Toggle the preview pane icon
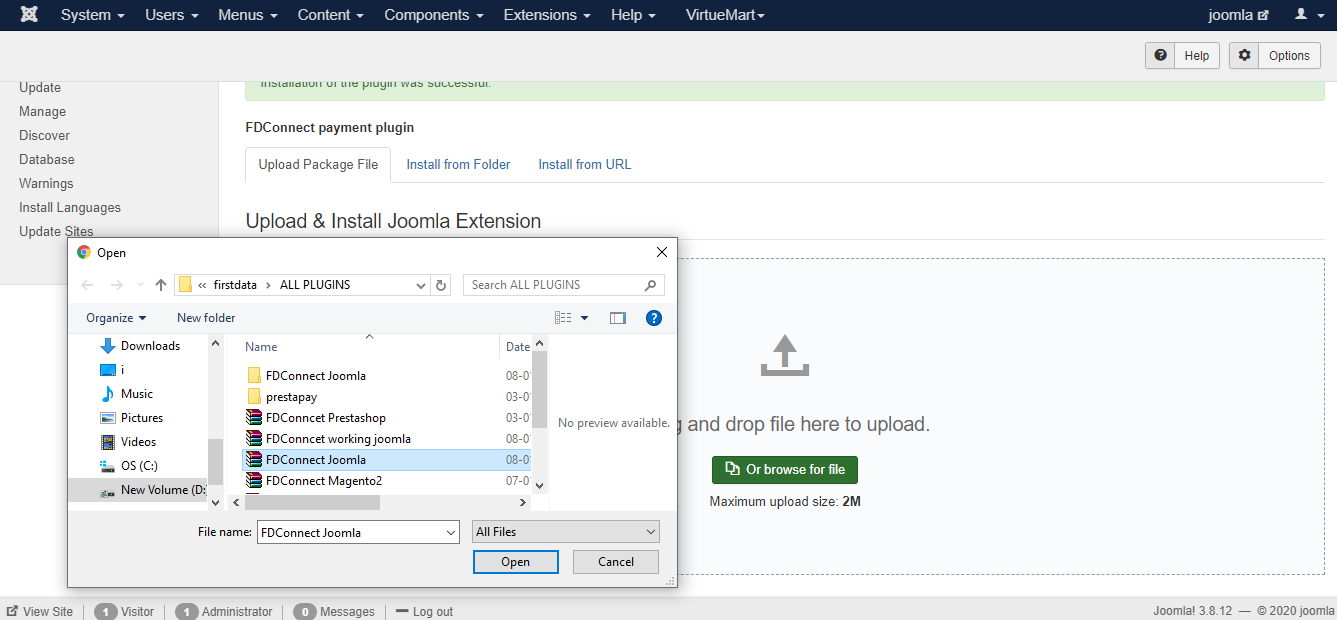The width and height of the screenshot is (1337, 620). [618, 318]
